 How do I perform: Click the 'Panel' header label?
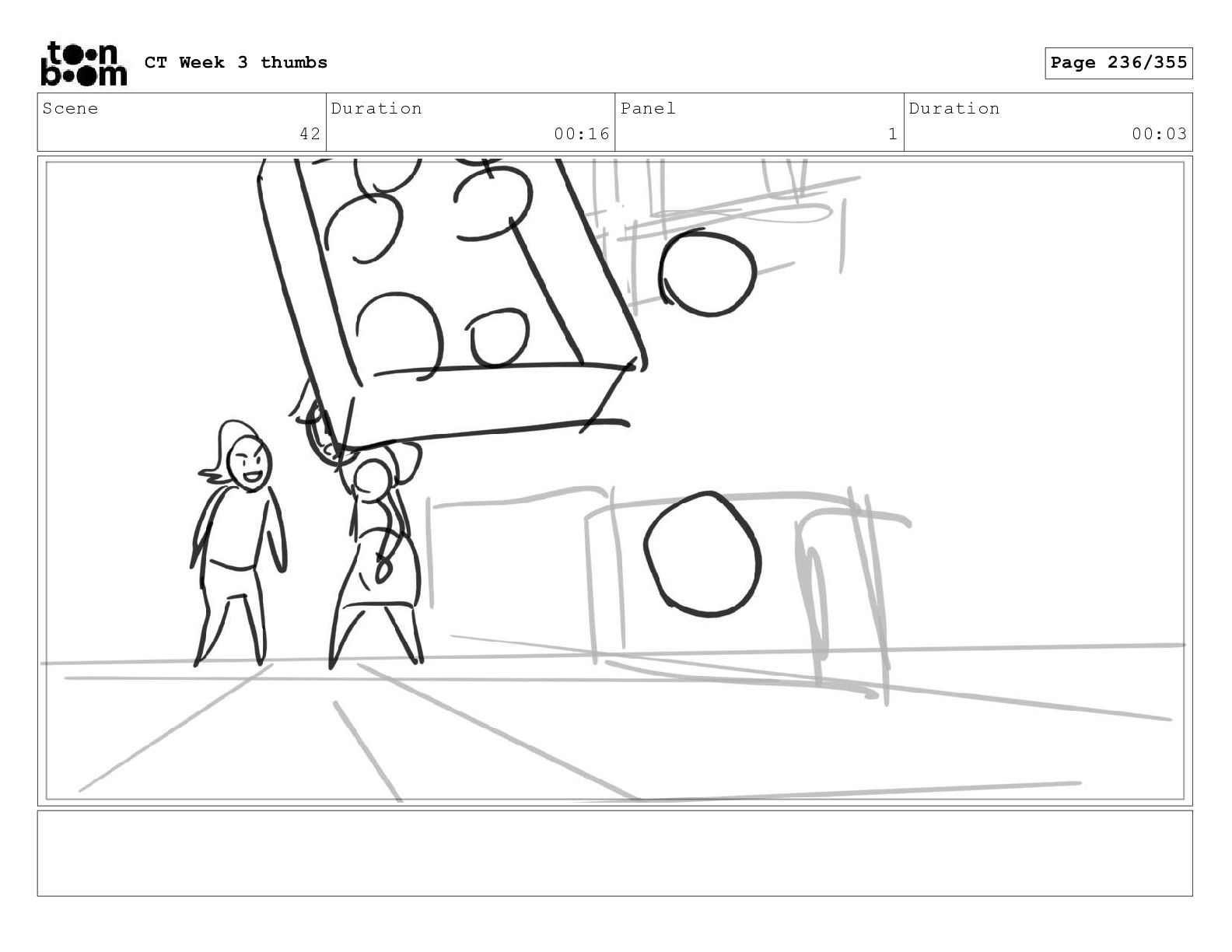point(648,108)
